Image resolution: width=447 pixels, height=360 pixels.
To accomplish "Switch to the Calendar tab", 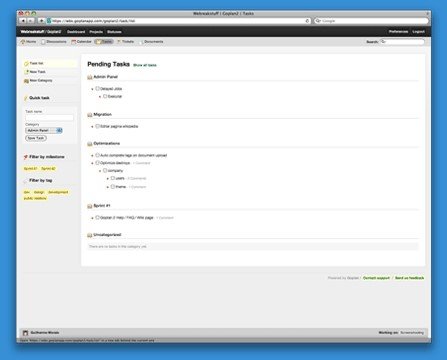I will pos(81,42).
